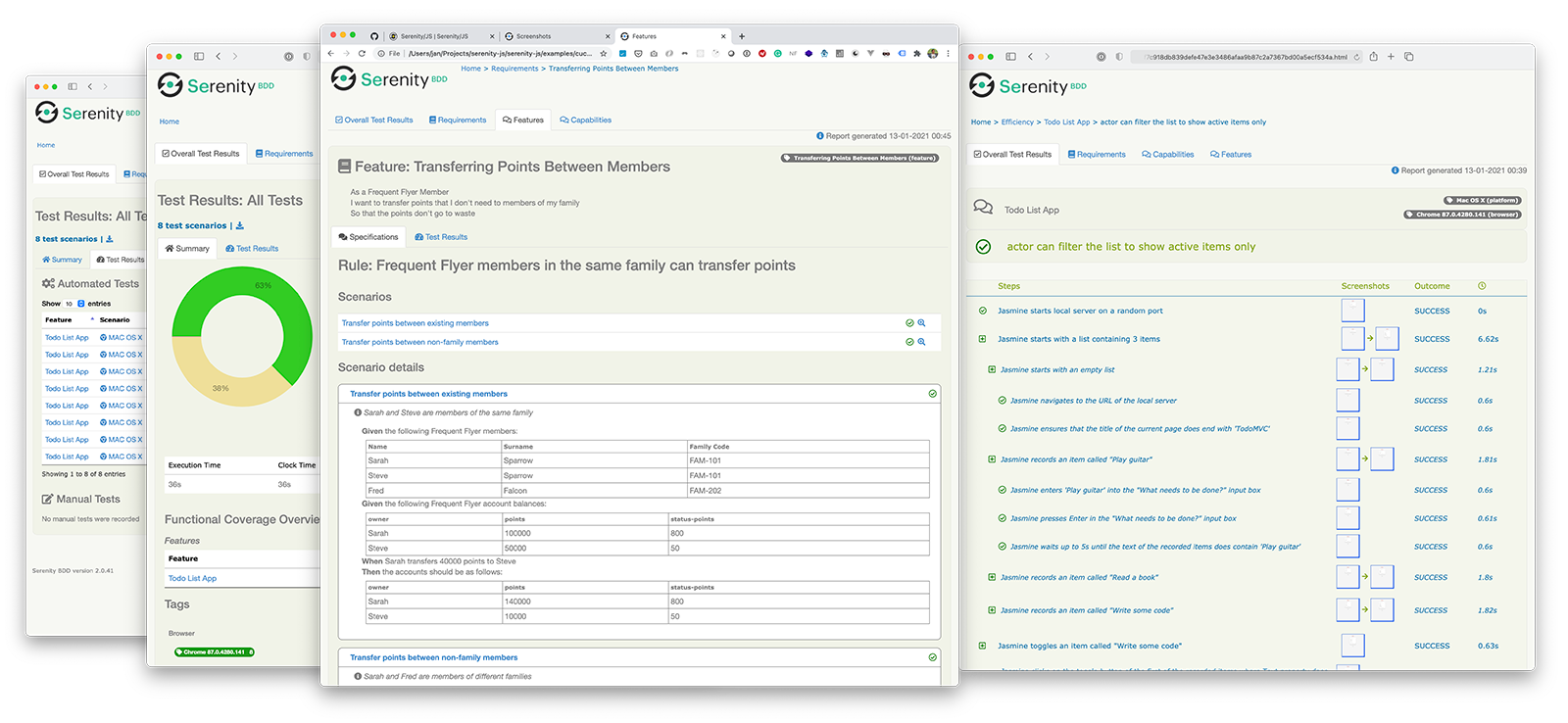Image resolution: width=1568 pixels, height=723 pixels.
Task: Click Safari share icon in right window
Action: click(x=1373, y=57)
